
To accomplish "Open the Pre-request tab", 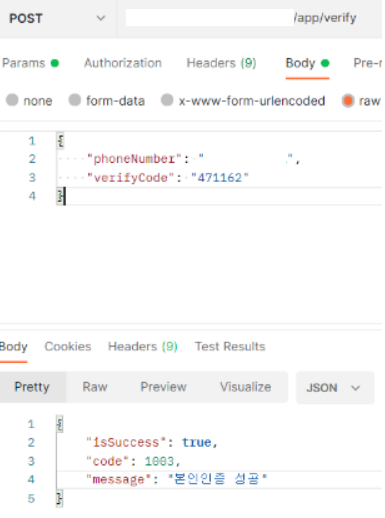I will (x=367, y=63).
